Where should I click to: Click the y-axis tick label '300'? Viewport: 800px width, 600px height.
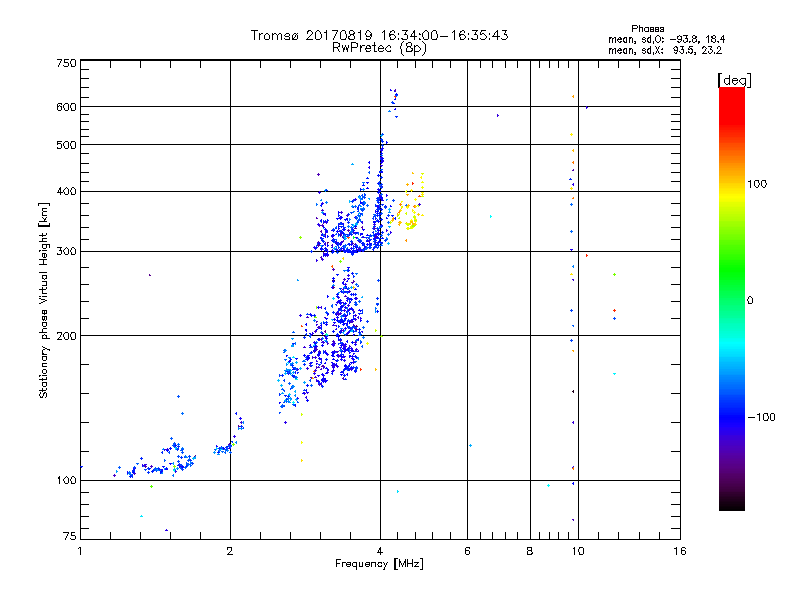click(x=66, y=252)
